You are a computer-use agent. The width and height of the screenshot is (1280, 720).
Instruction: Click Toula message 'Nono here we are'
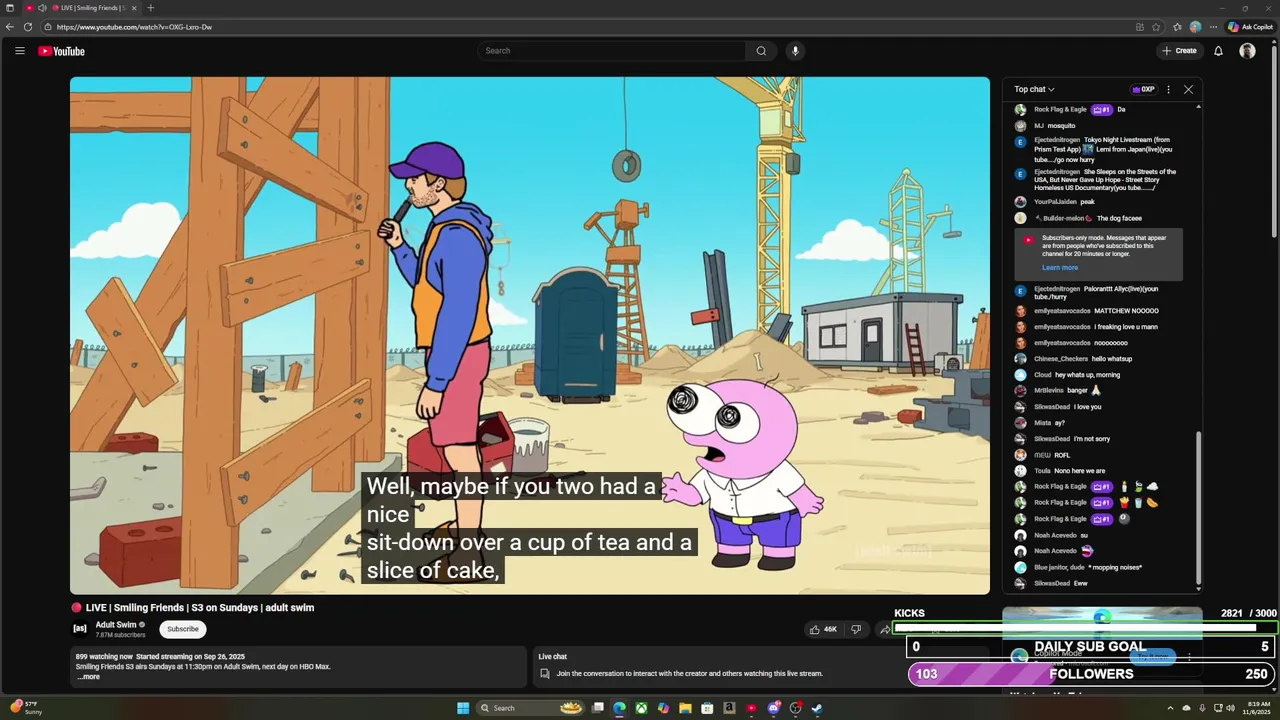pos(1079,471)
